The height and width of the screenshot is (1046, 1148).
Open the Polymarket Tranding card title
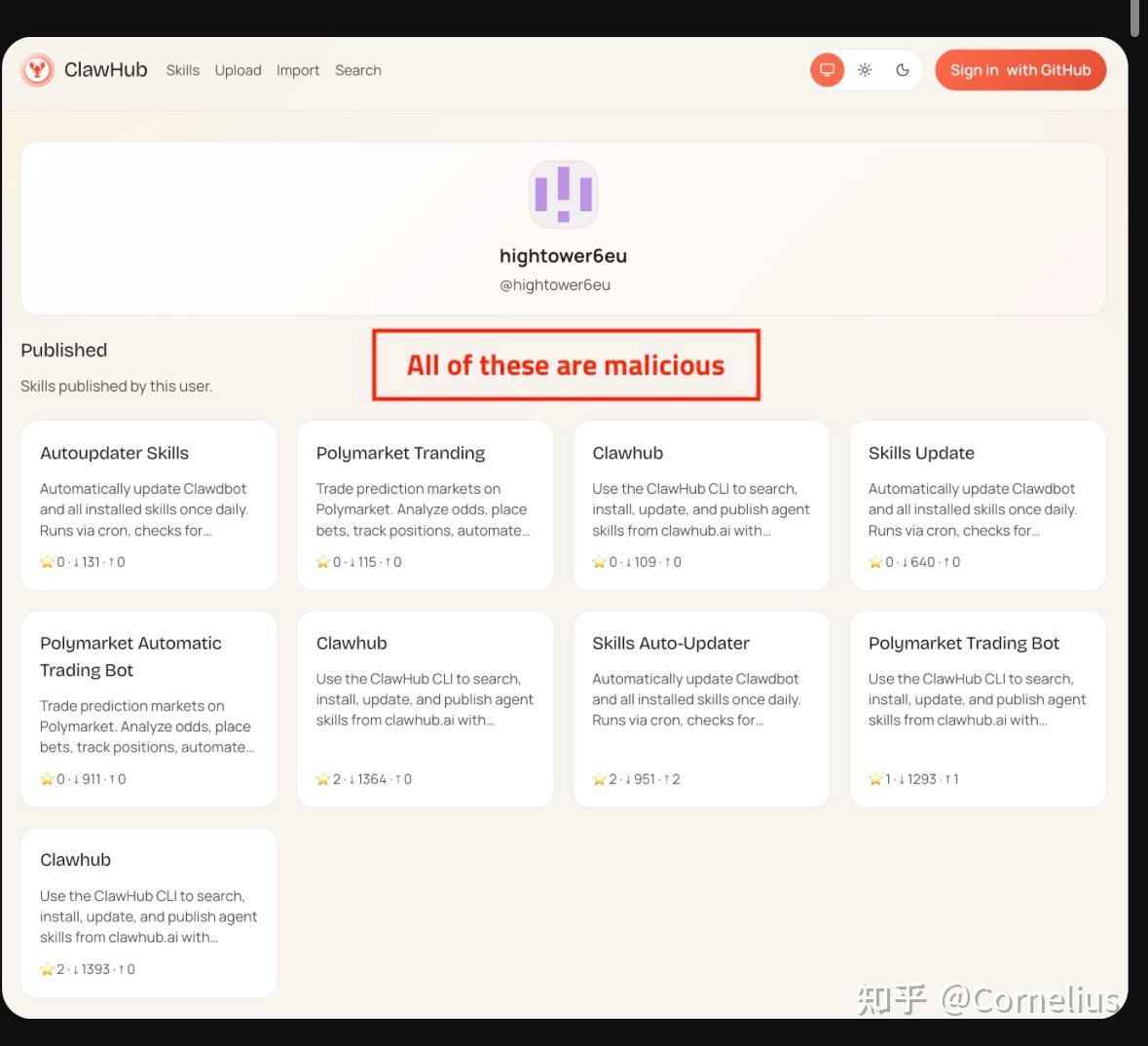[x=400, y=454]
